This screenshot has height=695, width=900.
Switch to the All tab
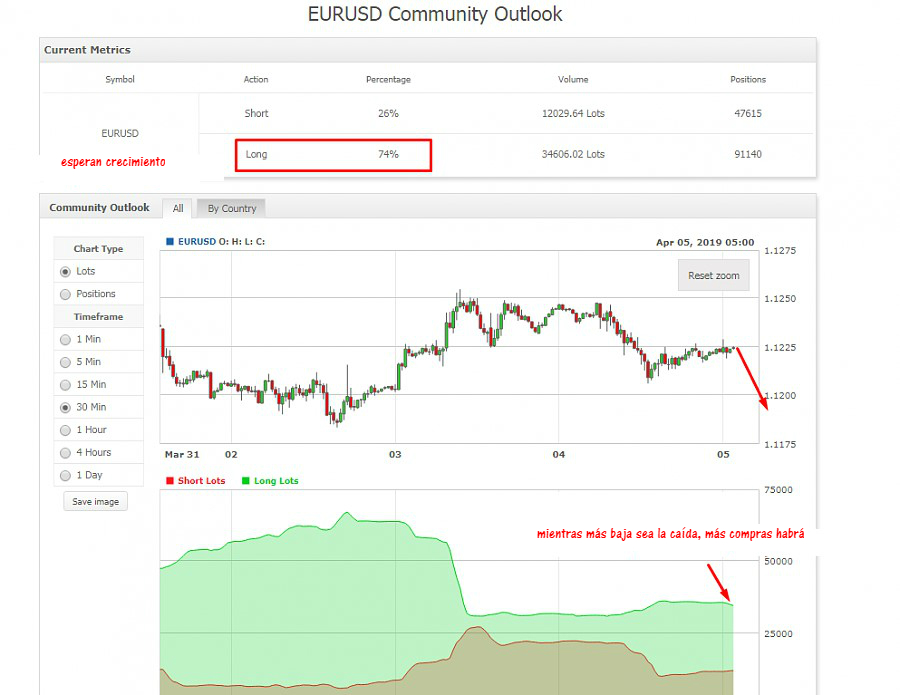pyautogui.click(x=178, y=208)
